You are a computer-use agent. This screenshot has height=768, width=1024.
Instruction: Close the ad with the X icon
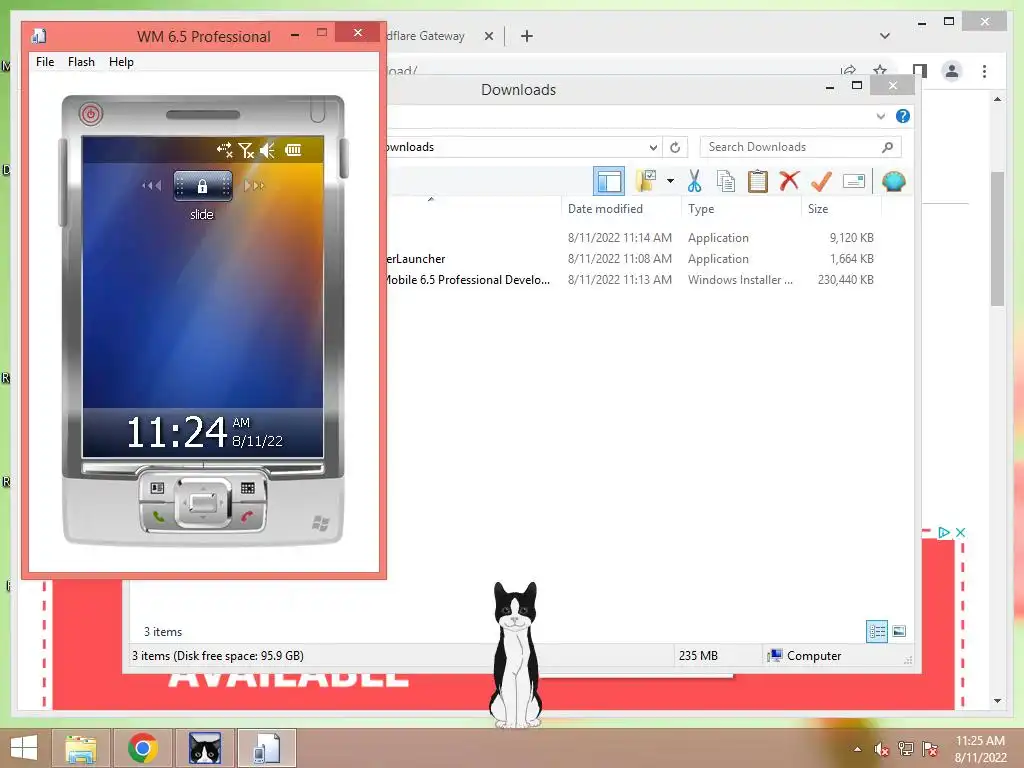[960, 532]
